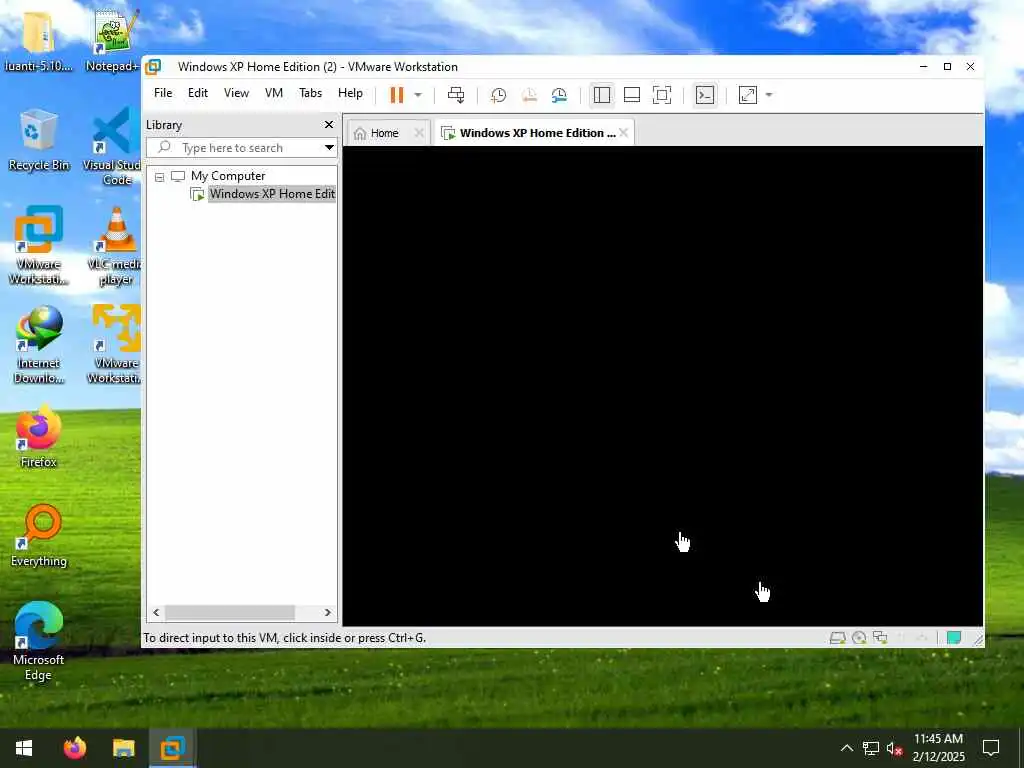
Task: Show hidden system tray icons
Action: click(846, 748)
